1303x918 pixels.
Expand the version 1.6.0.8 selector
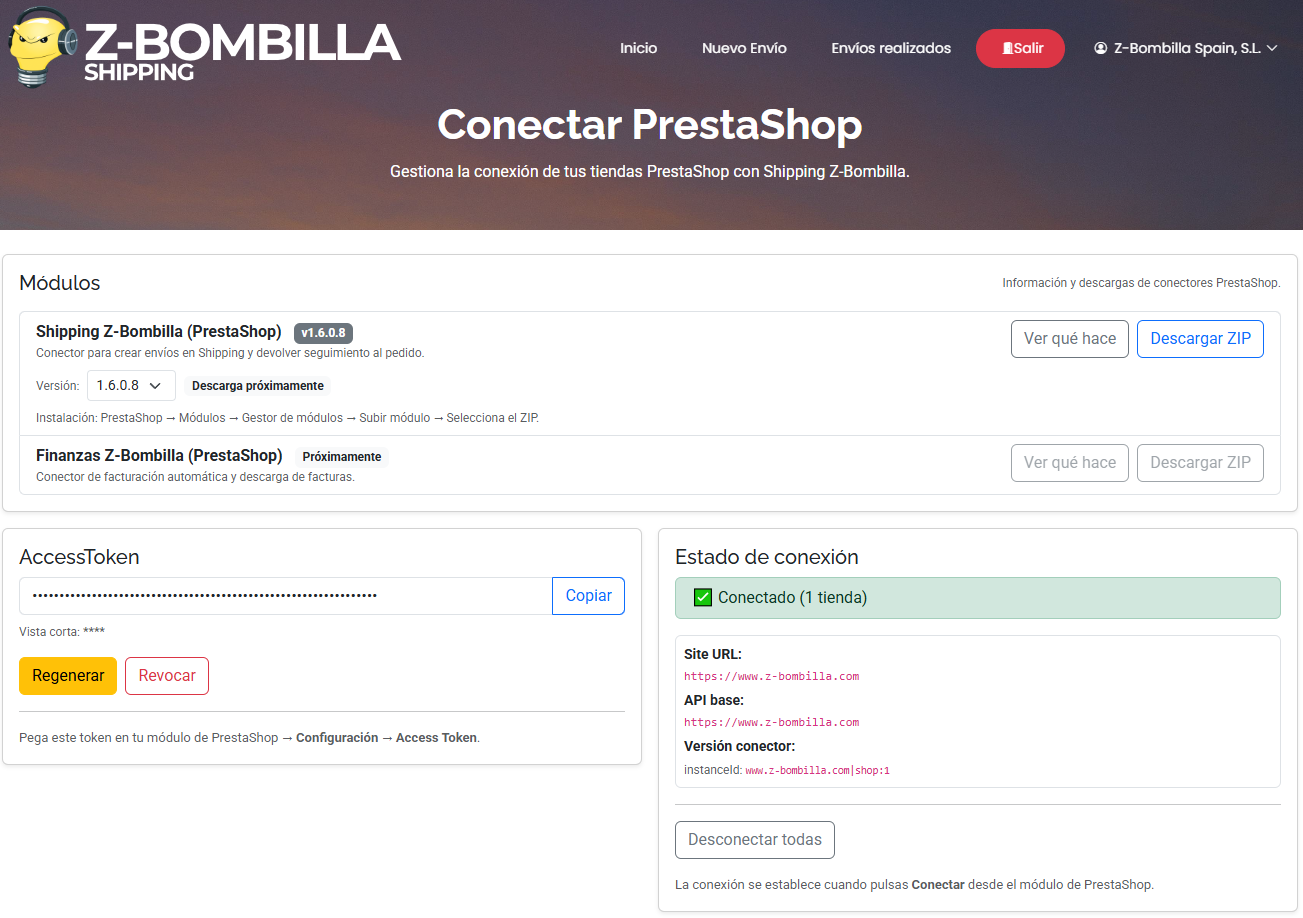click(x=131, y=386)
